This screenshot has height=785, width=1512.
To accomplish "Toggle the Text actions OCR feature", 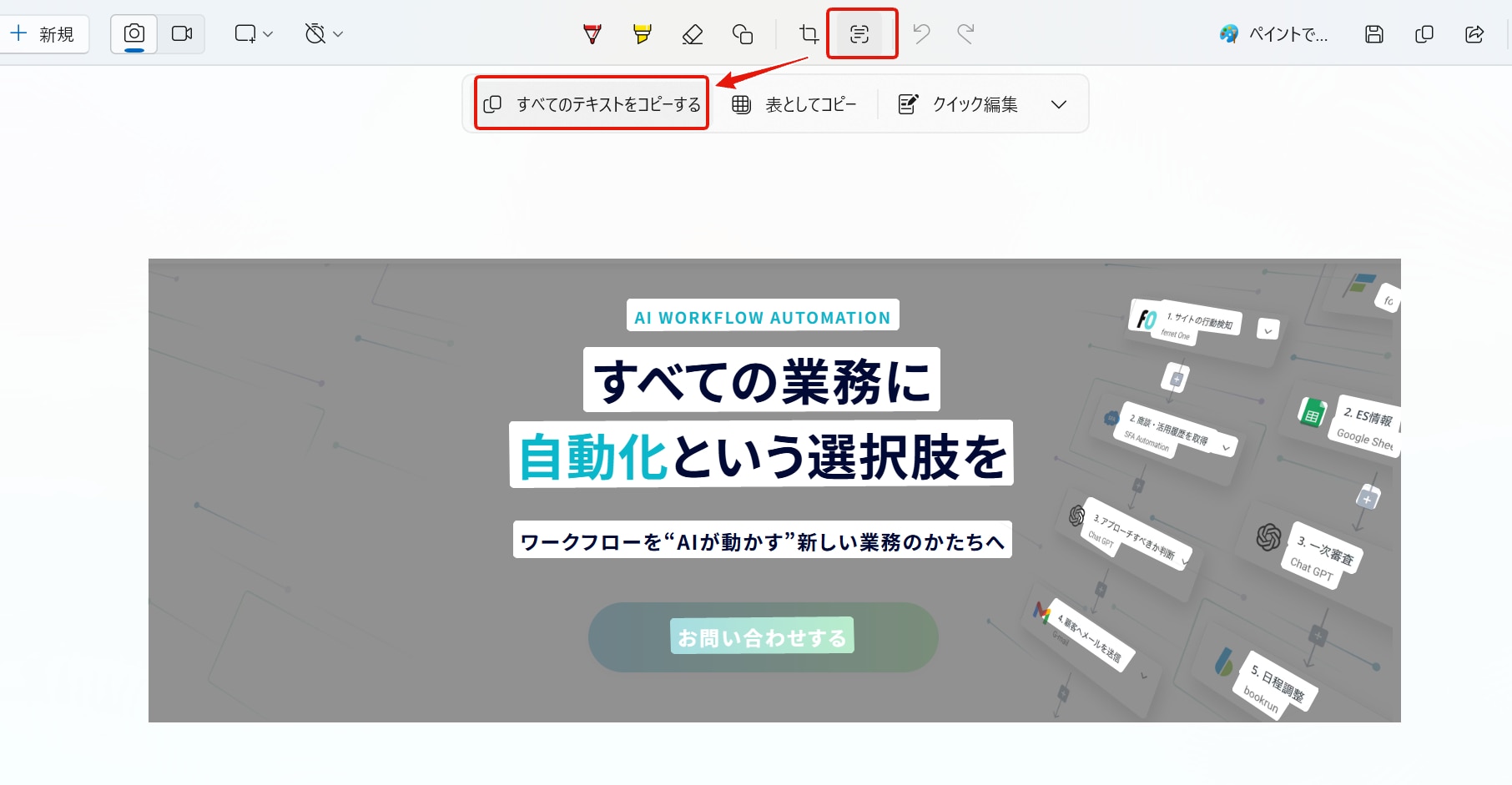I will [x=861, y=34].
